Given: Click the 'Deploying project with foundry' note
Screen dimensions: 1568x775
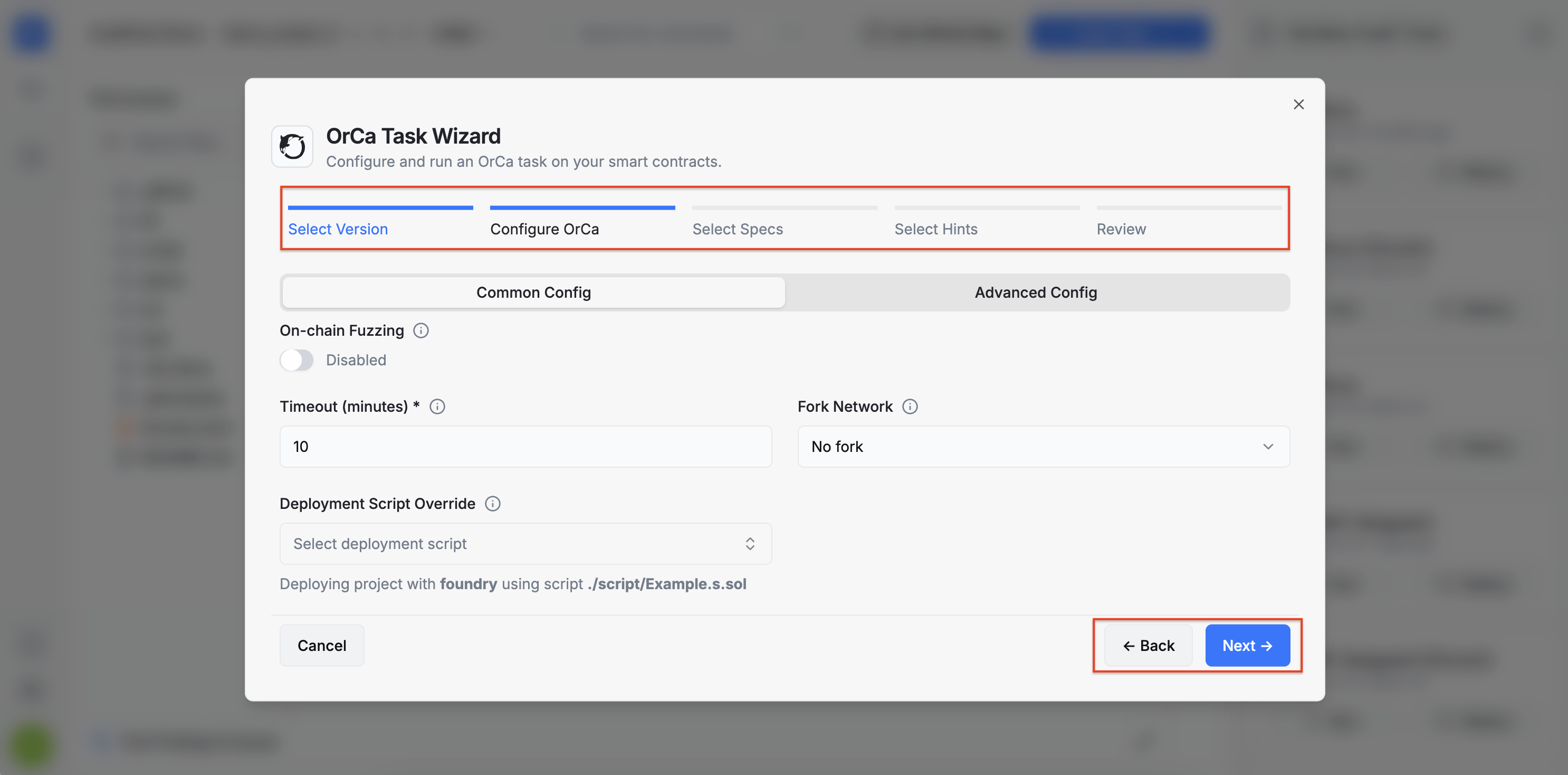Looking at the screenshot, I should point(512,584).
